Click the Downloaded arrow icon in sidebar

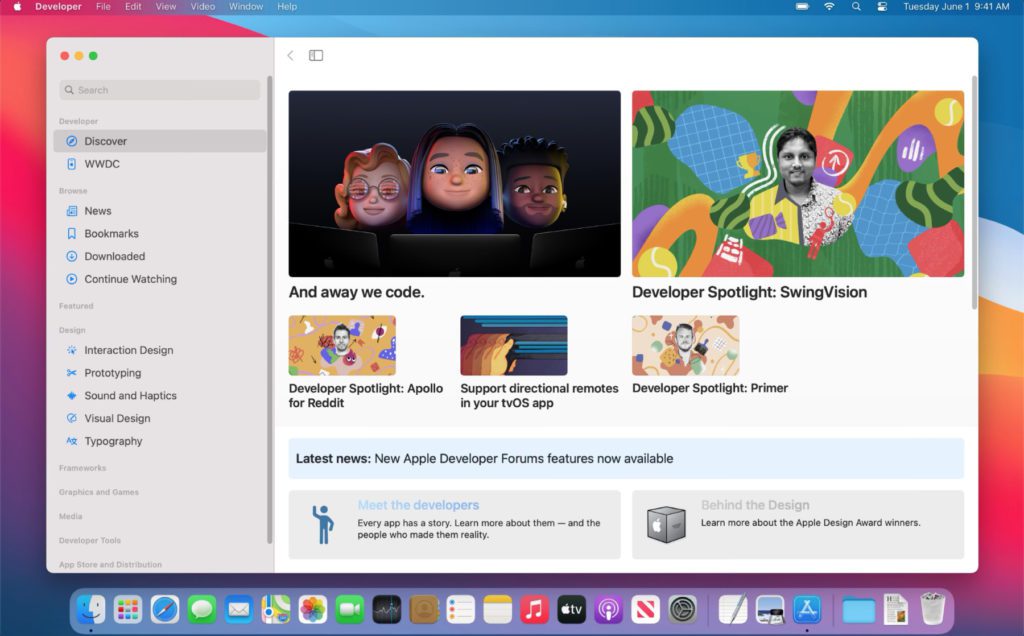[72, 256]
